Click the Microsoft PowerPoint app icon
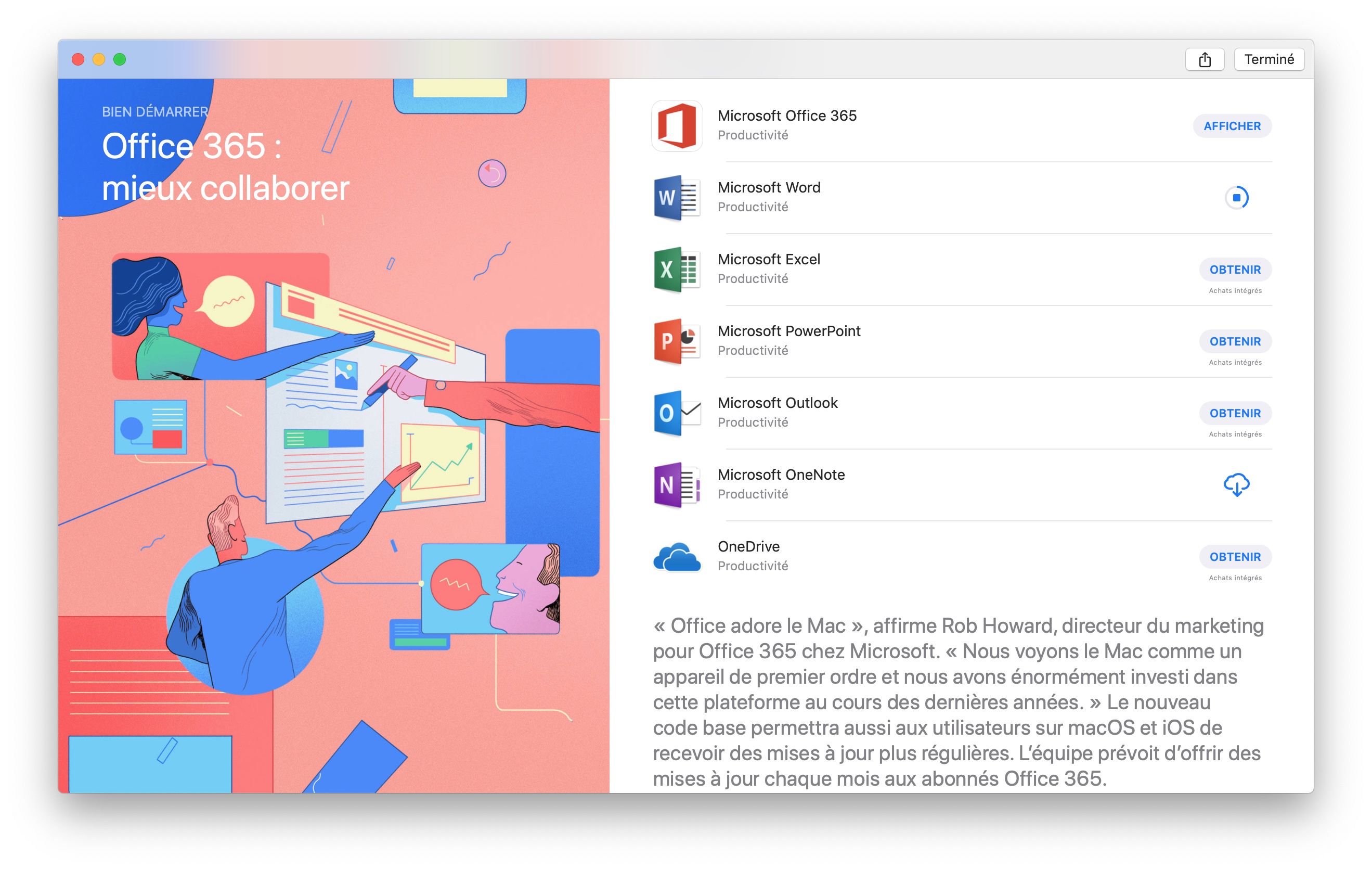Screen dimensions: 1372x870 tap(677, 341)
